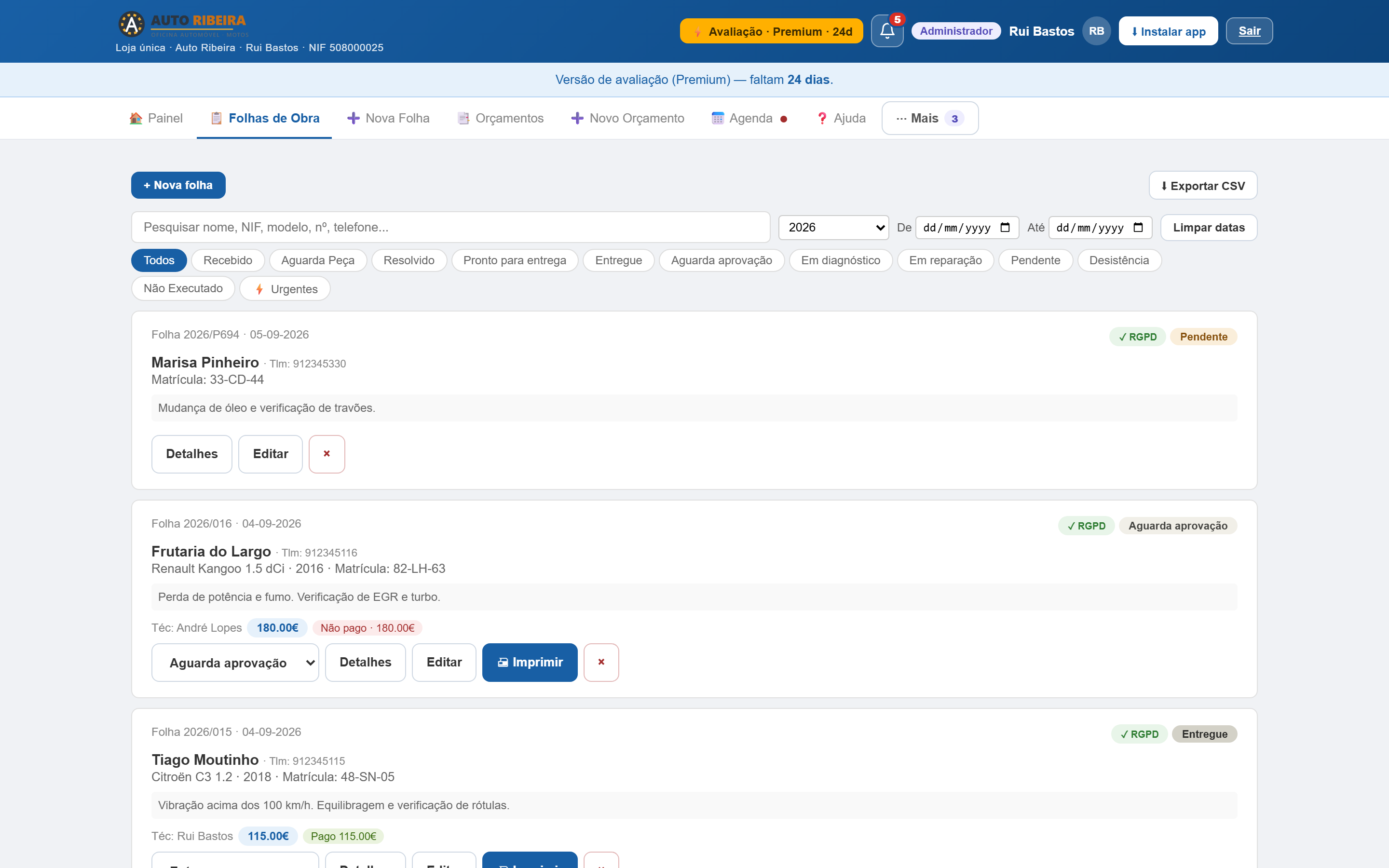
Task: Open Aguarda aprovação status dropdown on Frutaria card
Action: (x=235, y=663)
